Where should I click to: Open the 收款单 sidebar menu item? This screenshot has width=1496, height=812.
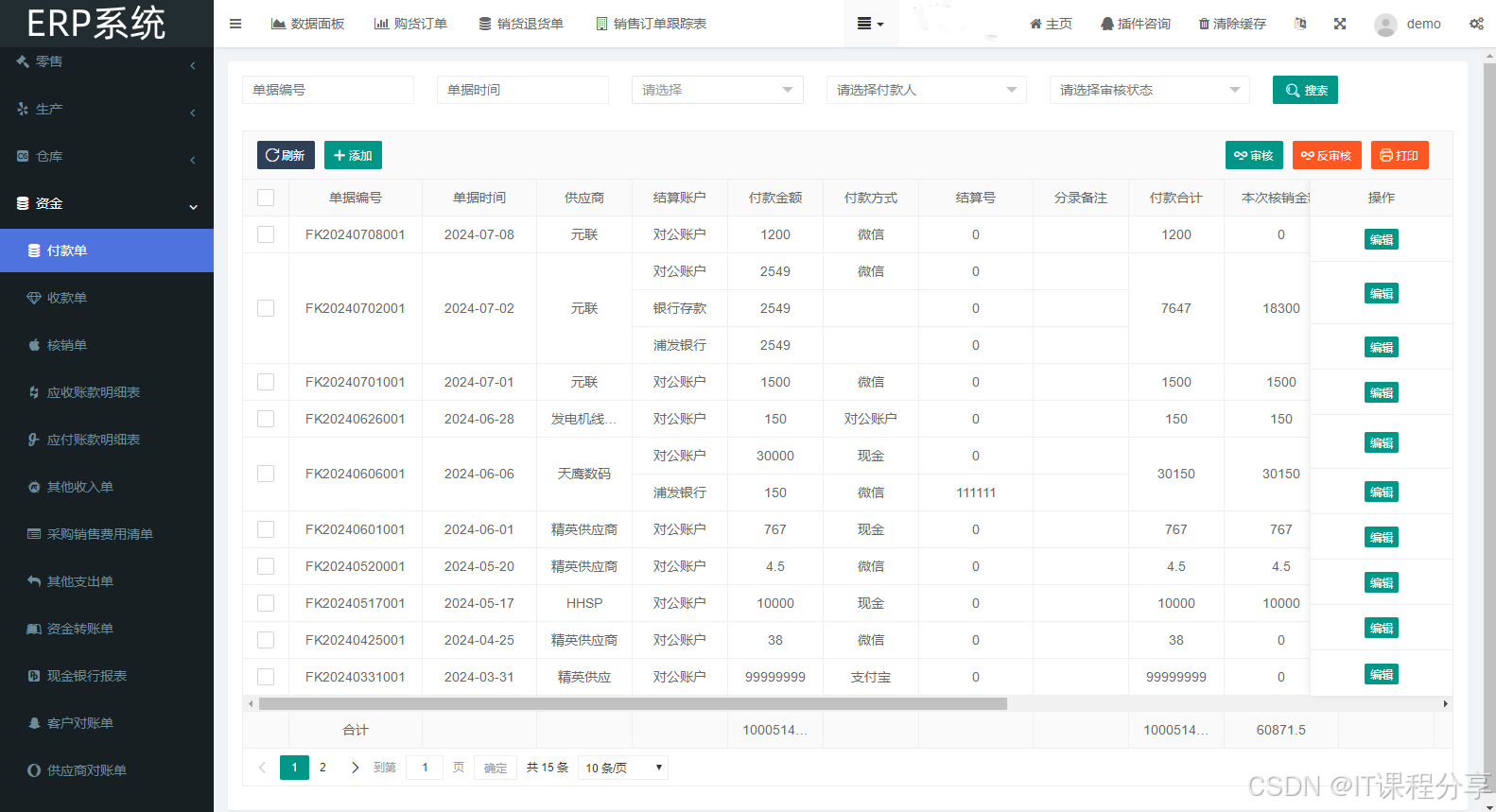point(67,298)
